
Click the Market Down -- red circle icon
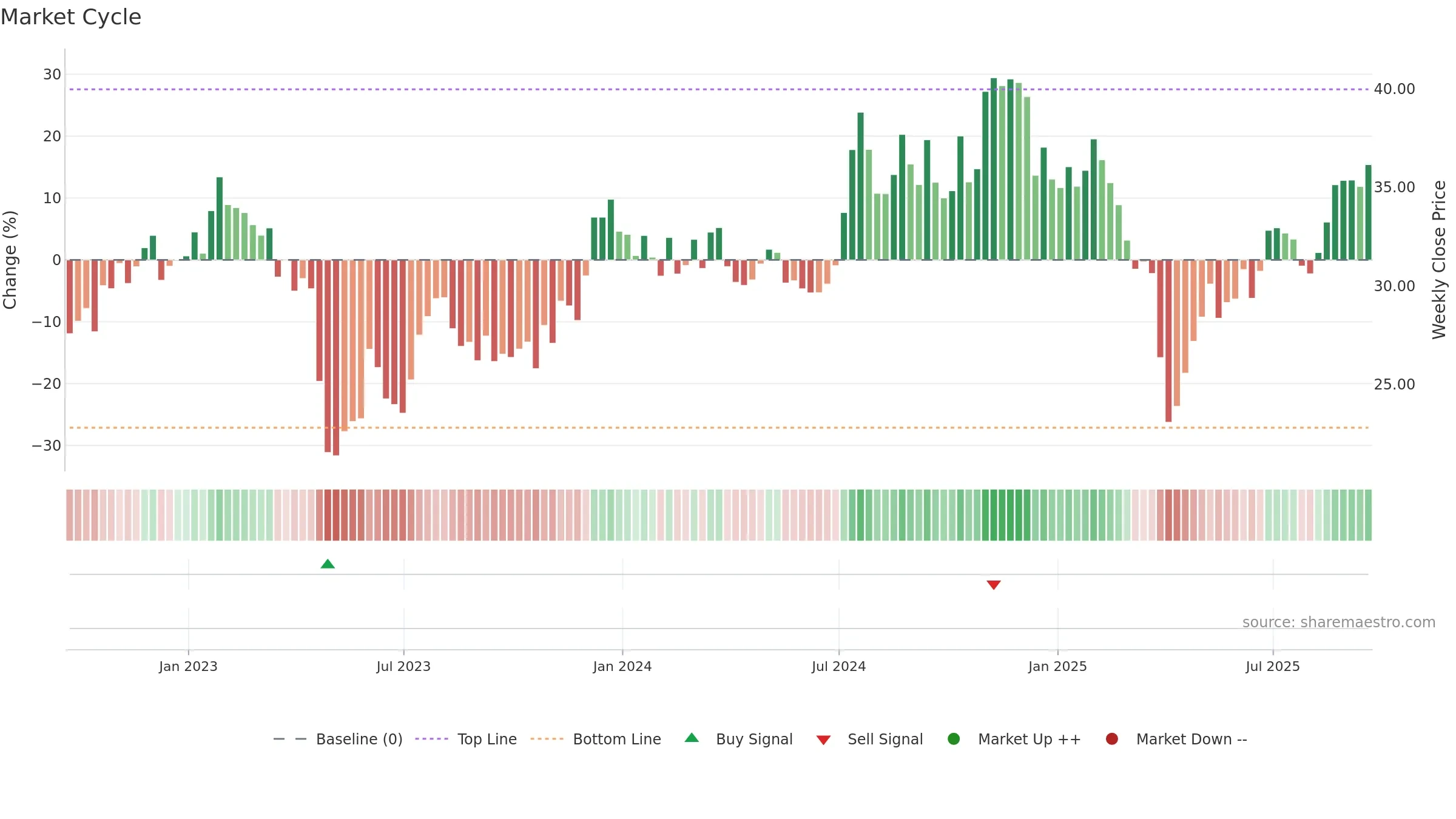[x=1112, y=739]
